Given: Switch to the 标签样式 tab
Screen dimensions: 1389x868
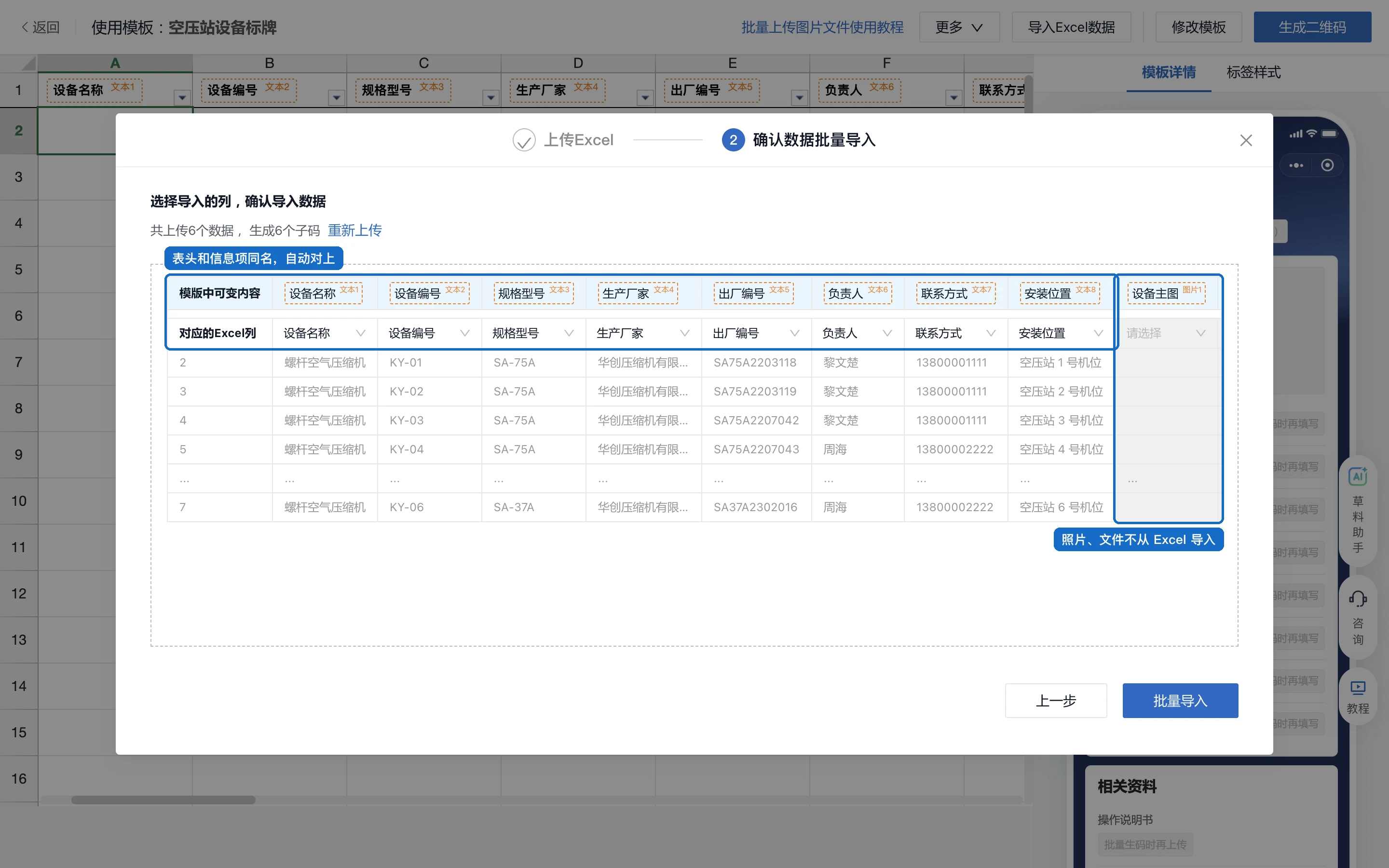Looking at the screenshot, I should point(1253,72).
